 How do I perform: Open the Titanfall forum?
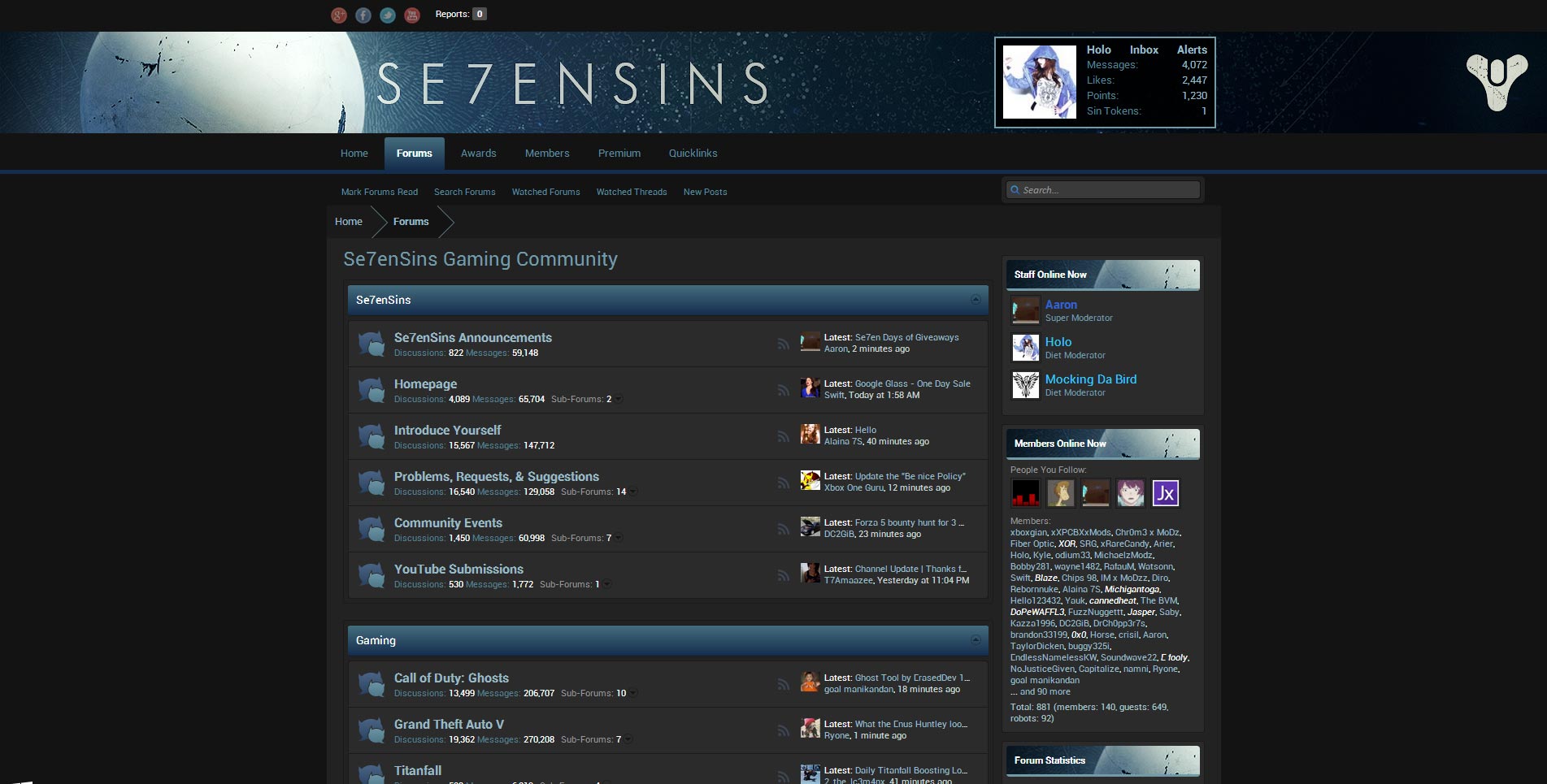[418, 770]
